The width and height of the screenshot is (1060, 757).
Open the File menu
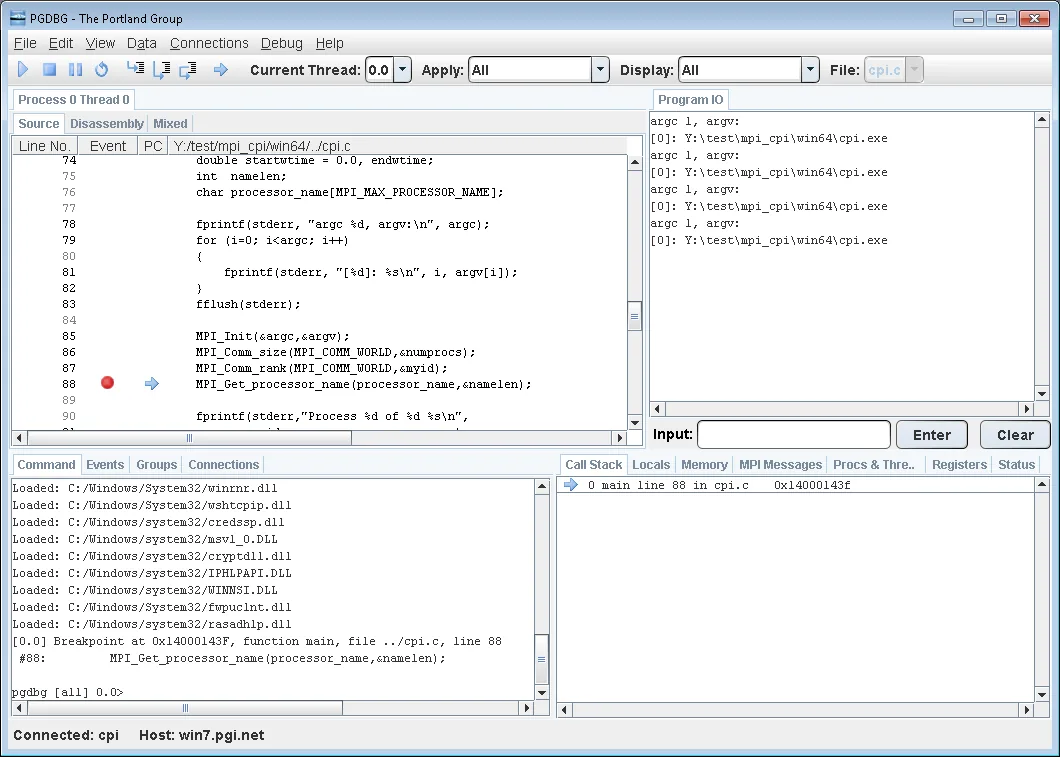(25, 43)
